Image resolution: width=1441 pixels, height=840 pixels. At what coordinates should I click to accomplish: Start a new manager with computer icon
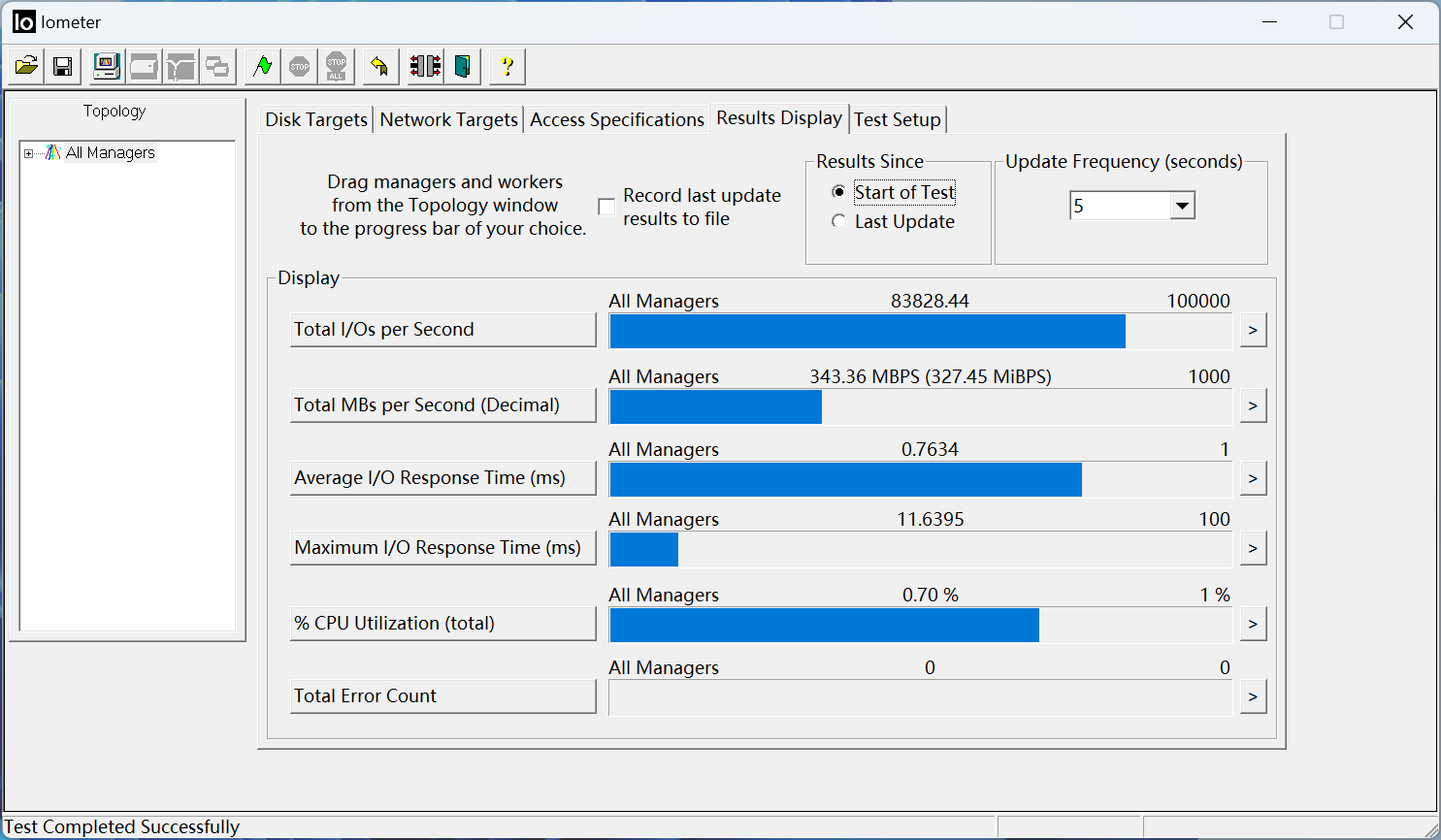[106, 67]
